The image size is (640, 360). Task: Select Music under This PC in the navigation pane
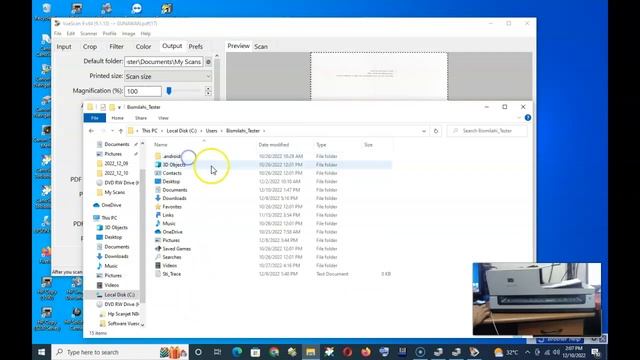[x=111, y=266]
